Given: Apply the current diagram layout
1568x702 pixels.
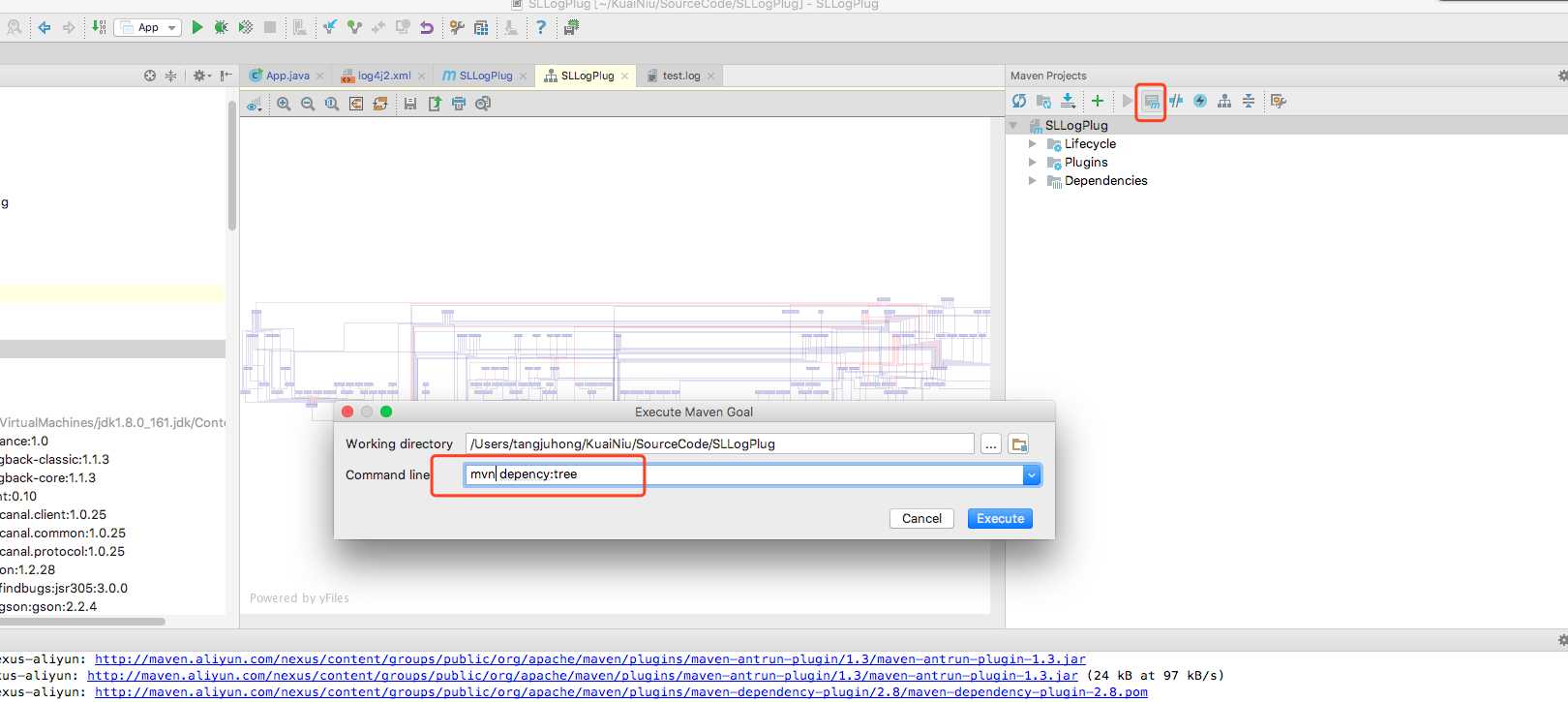Looking at the screenshot, I should (380, 104).
